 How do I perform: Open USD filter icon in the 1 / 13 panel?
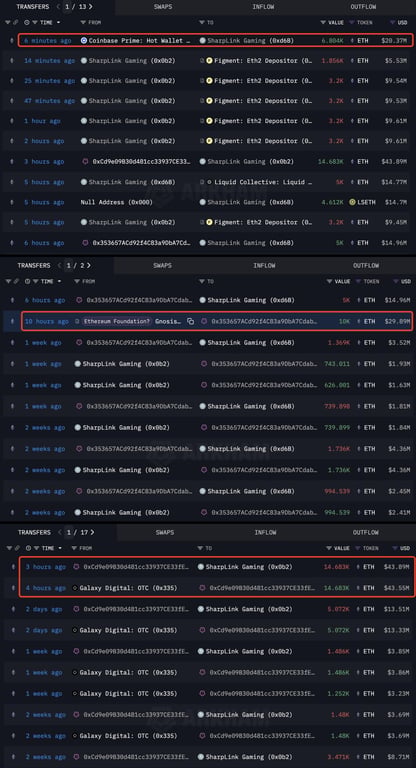click(392, 23)
